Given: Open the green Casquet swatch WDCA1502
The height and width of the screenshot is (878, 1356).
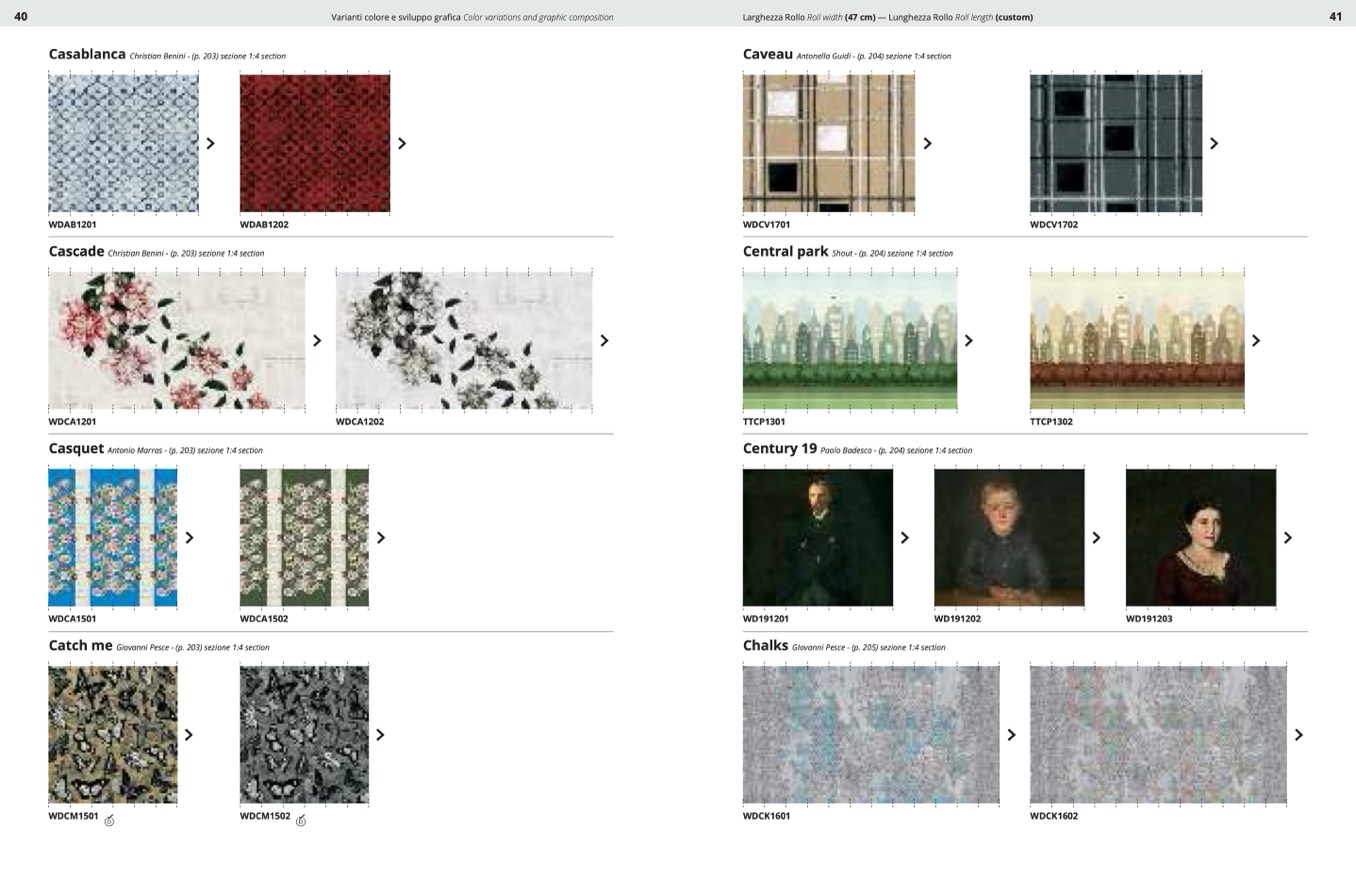Looking at the screenshot, I should click(x=304, y=537).
